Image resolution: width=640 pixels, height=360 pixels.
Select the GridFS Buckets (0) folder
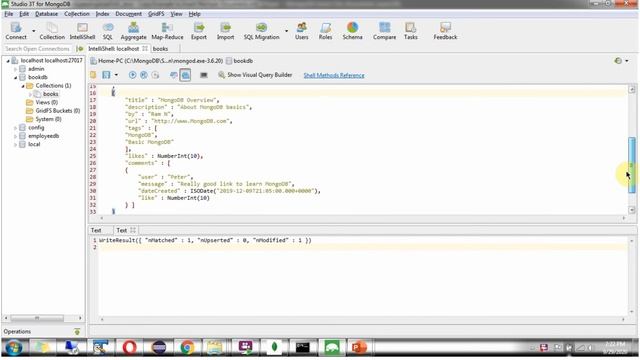(58, 111)
